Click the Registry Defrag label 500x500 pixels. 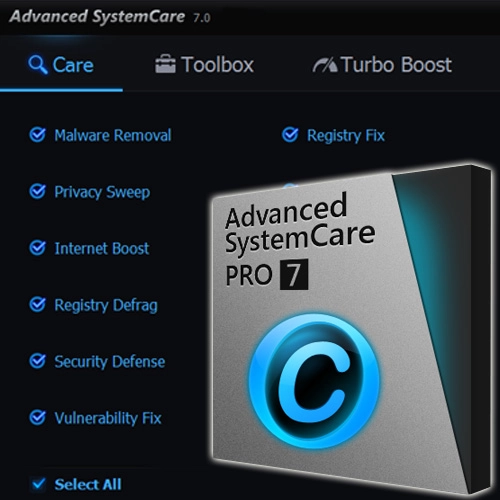tap(106, 305)
